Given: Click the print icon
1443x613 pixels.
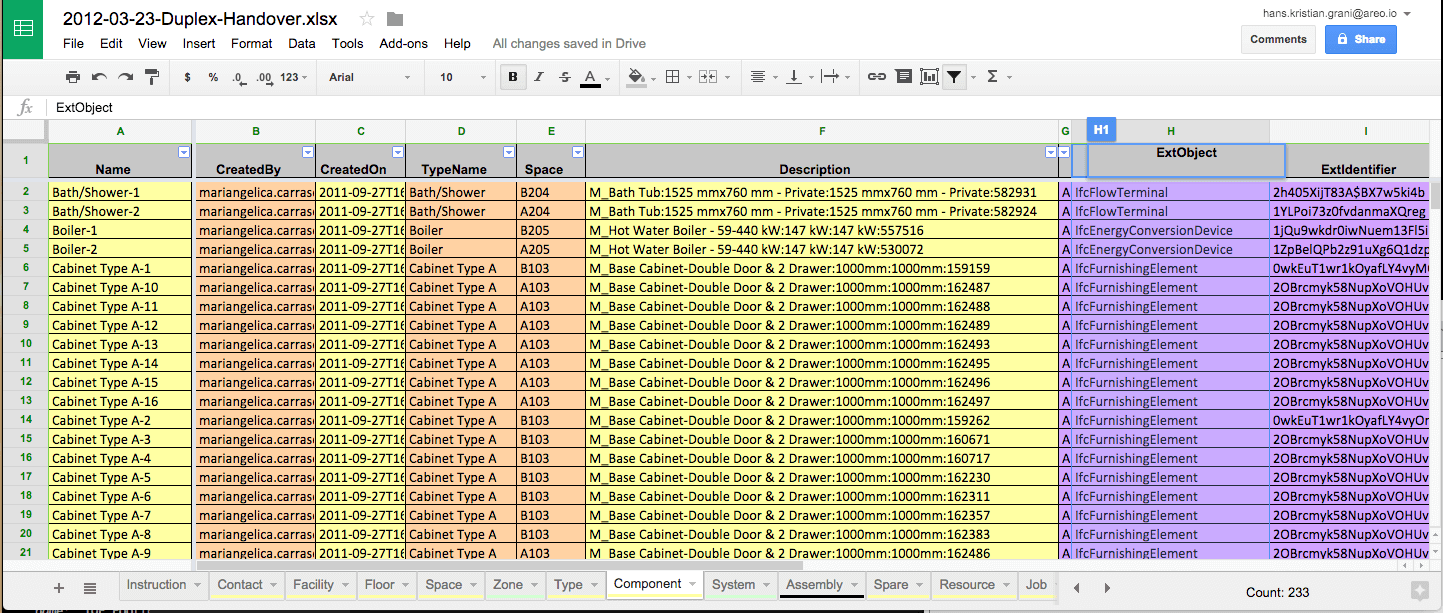Looking at the screenshot, I should [72, 77].
